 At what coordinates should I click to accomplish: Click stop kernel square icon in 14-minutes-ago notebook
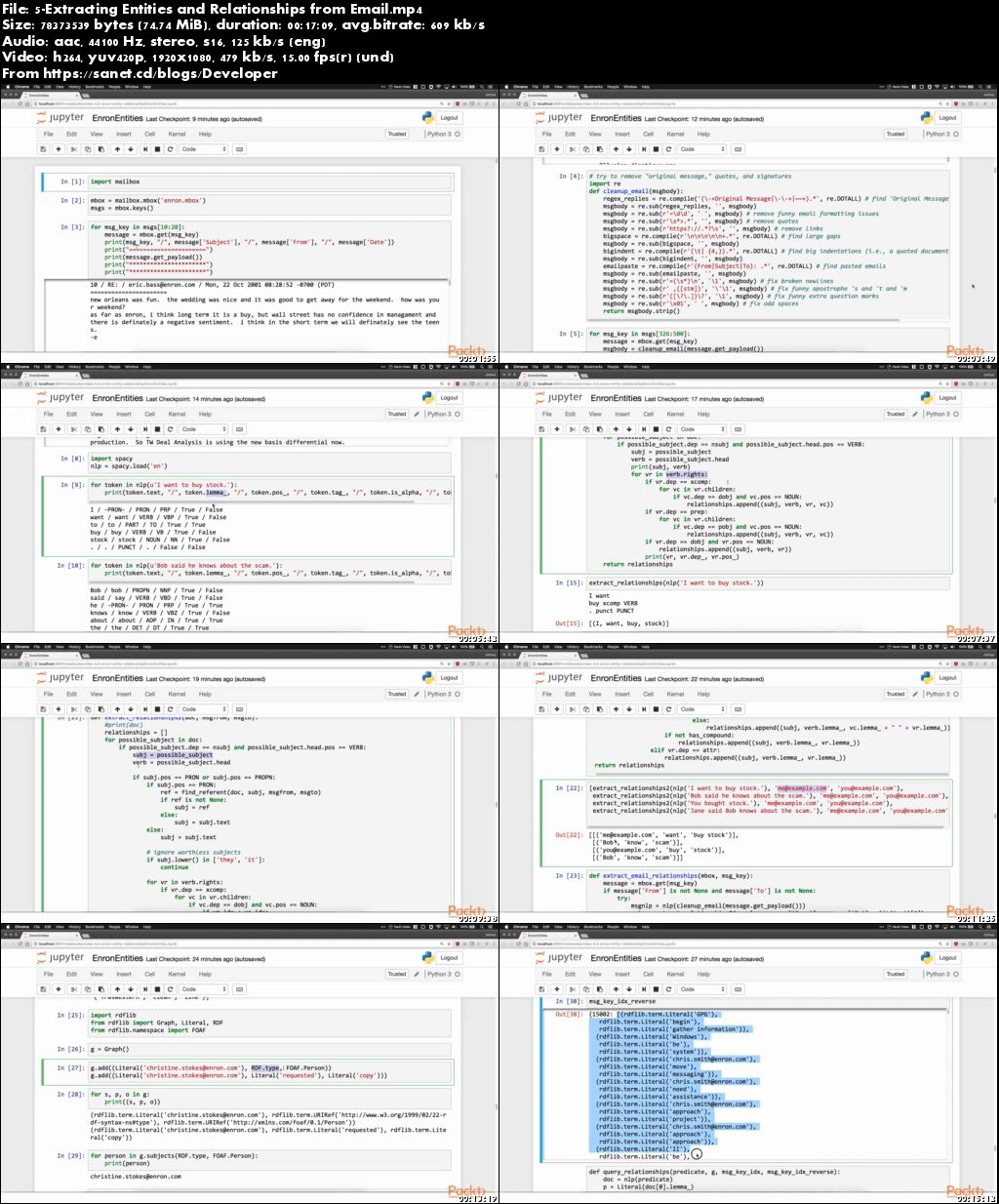[x=157, y=429]
